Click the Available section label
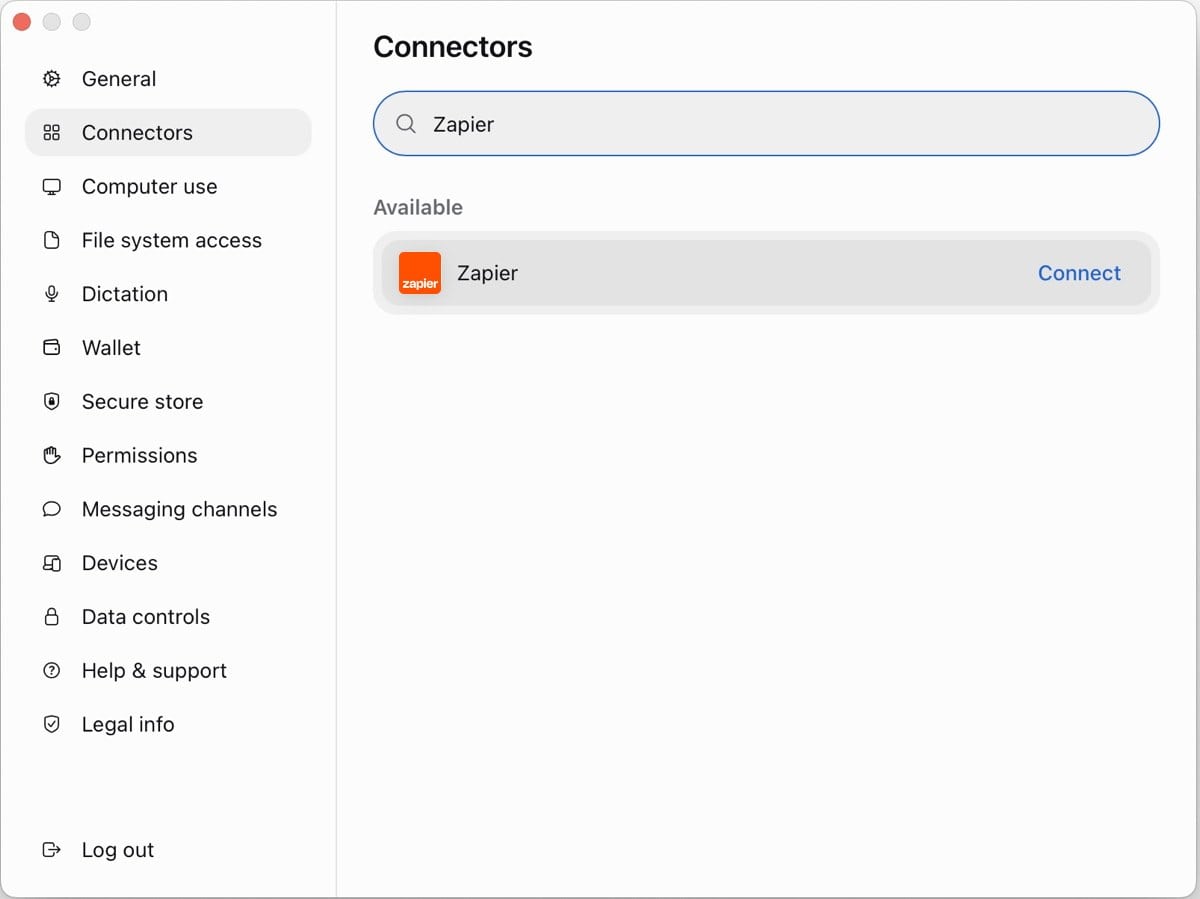Viewport: 1200px width, 899px height. pyautogui.click(x=418, y=208)
